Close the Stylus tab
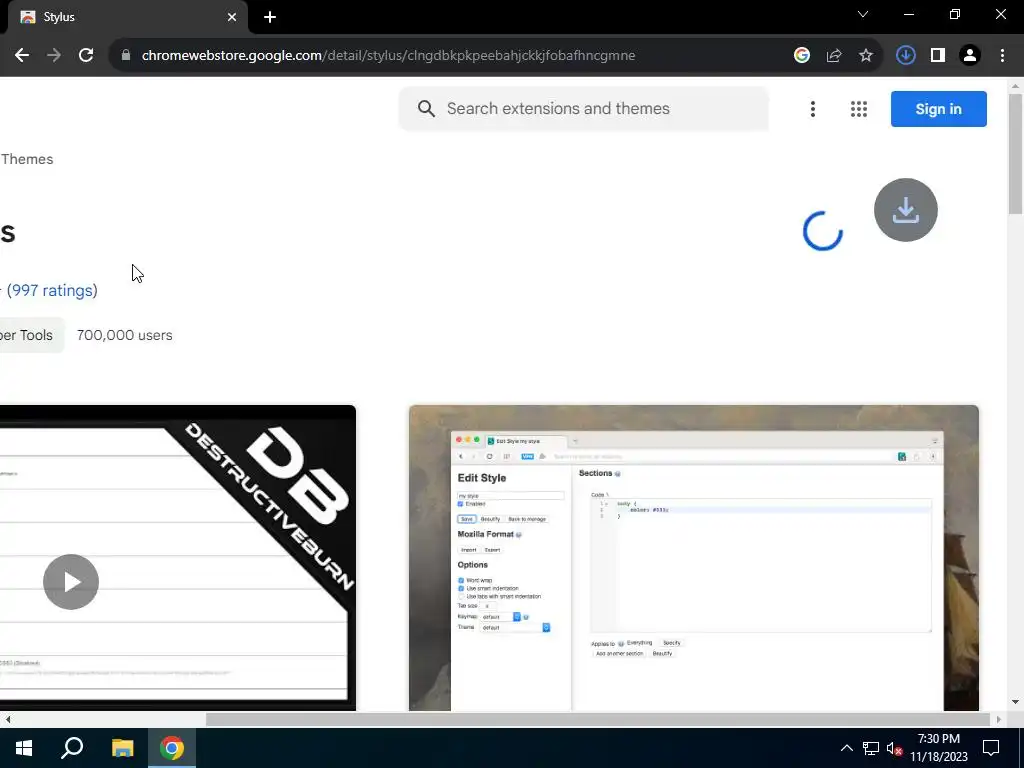The height and width of the screenshot is (768, 1024). click(x=232, y=17)
